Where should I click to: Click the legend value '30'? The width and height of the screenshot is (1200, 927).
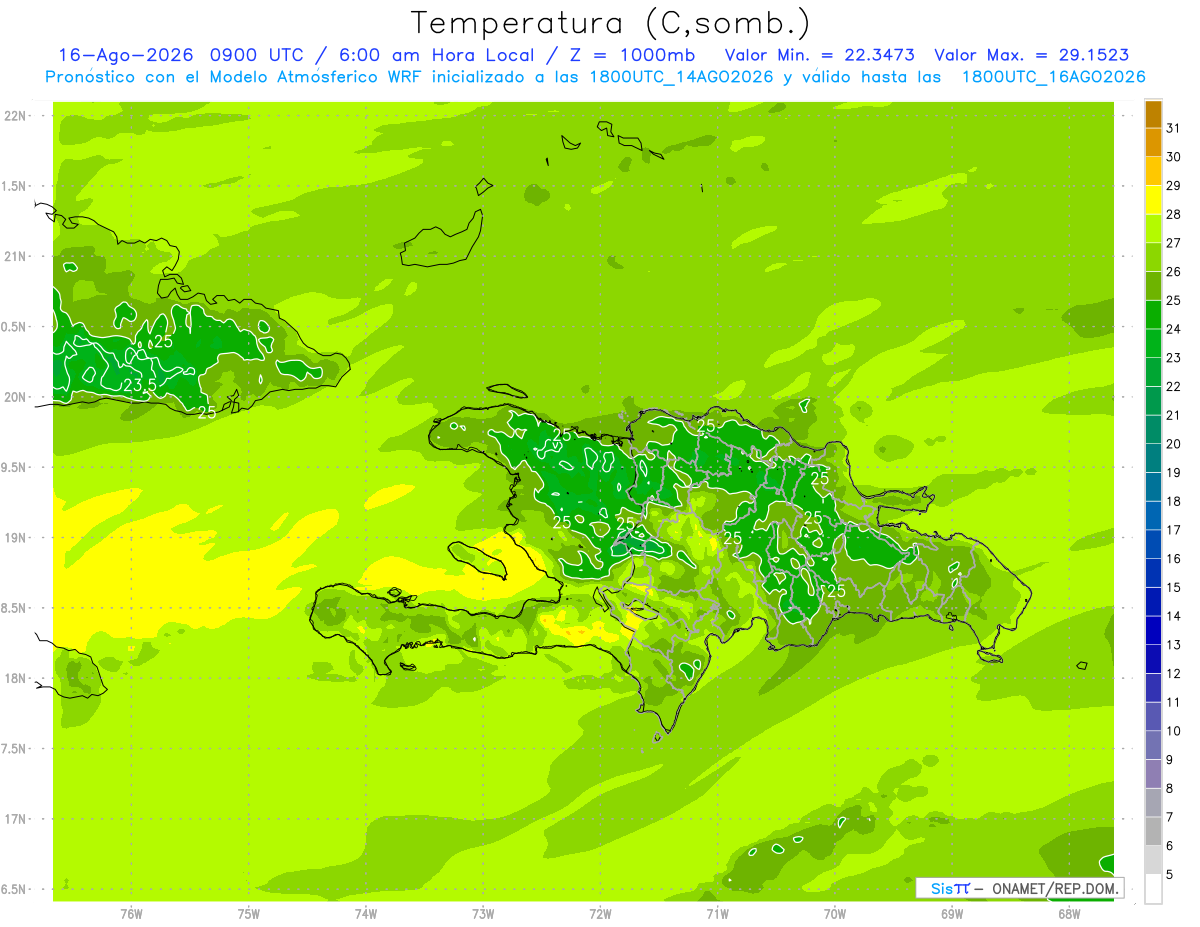click(1174, 157)
